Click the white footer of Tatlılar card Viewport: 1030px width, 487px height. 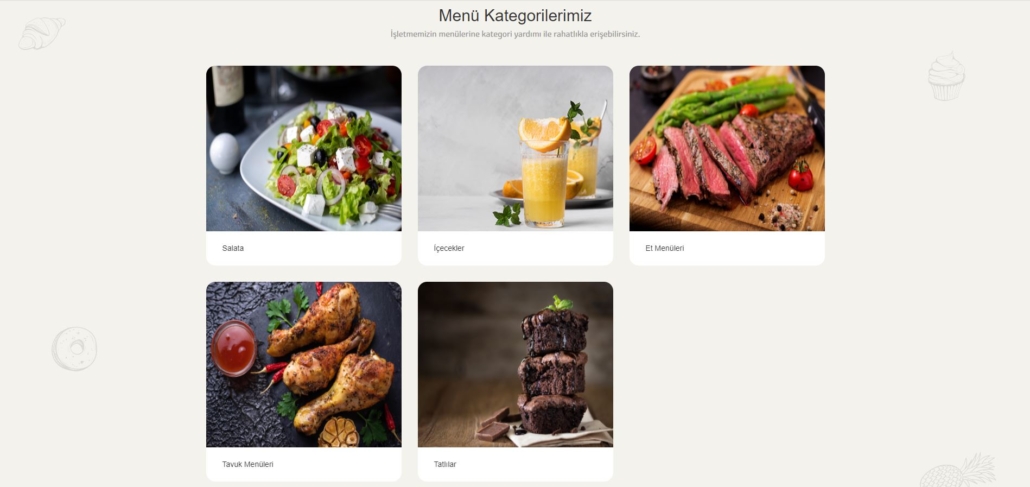tap(515, 465)
